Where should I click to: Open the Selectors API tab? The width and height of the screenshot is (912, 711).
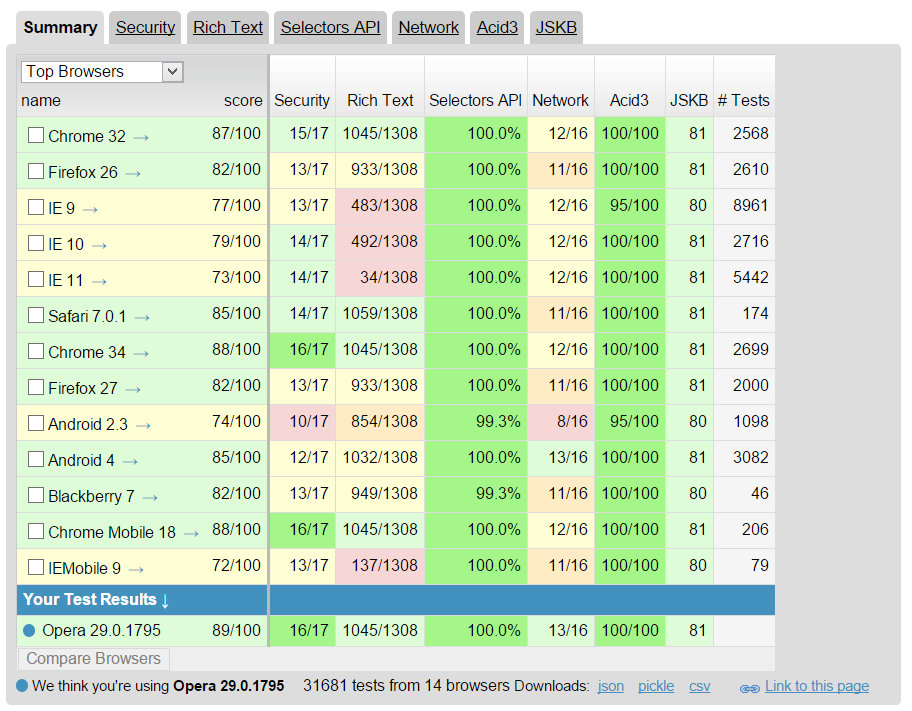pos(330,28)
